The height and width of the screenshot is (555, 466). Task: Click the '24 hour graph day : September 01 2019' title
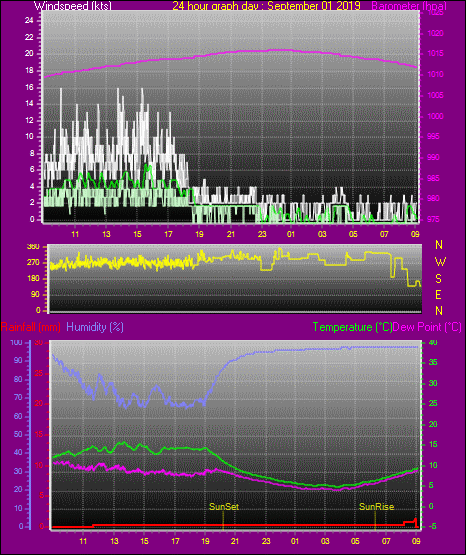(266, 6)
